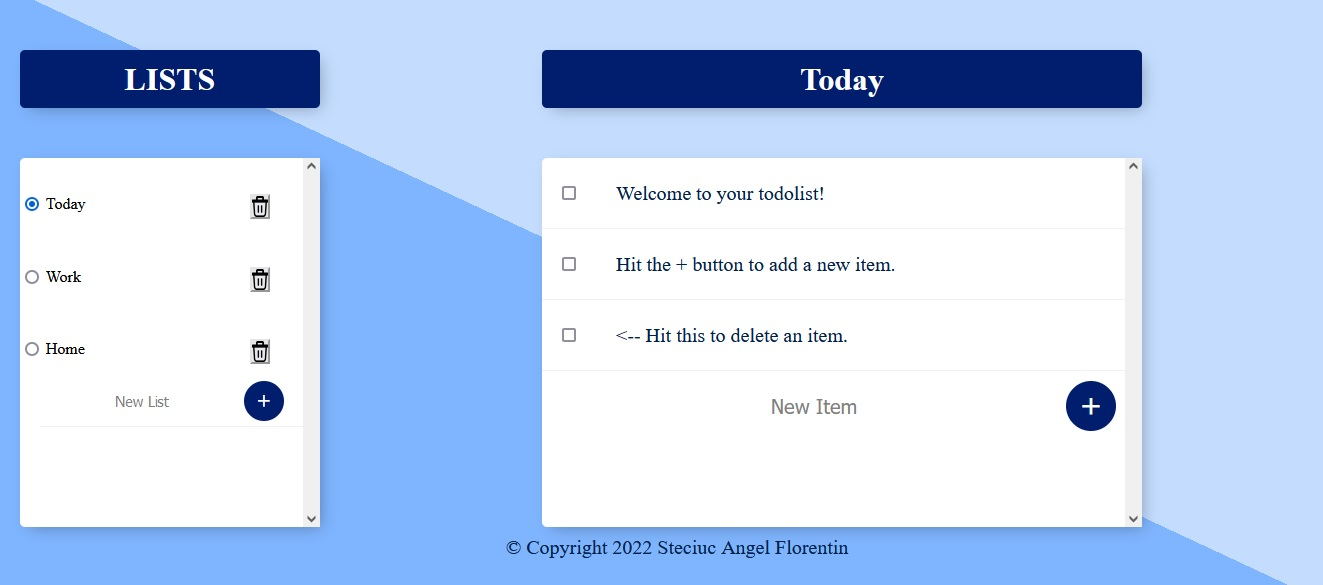Viewport: 1323px width, 585px height.
Task: Delete the Today list with trash icon
Action: tap(260, 207)
